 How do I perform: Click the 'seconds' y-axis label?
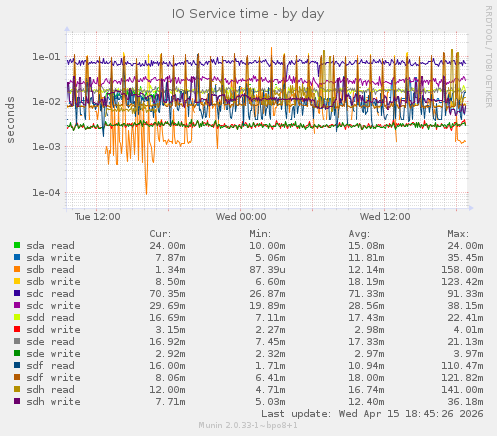click(11, 120)
